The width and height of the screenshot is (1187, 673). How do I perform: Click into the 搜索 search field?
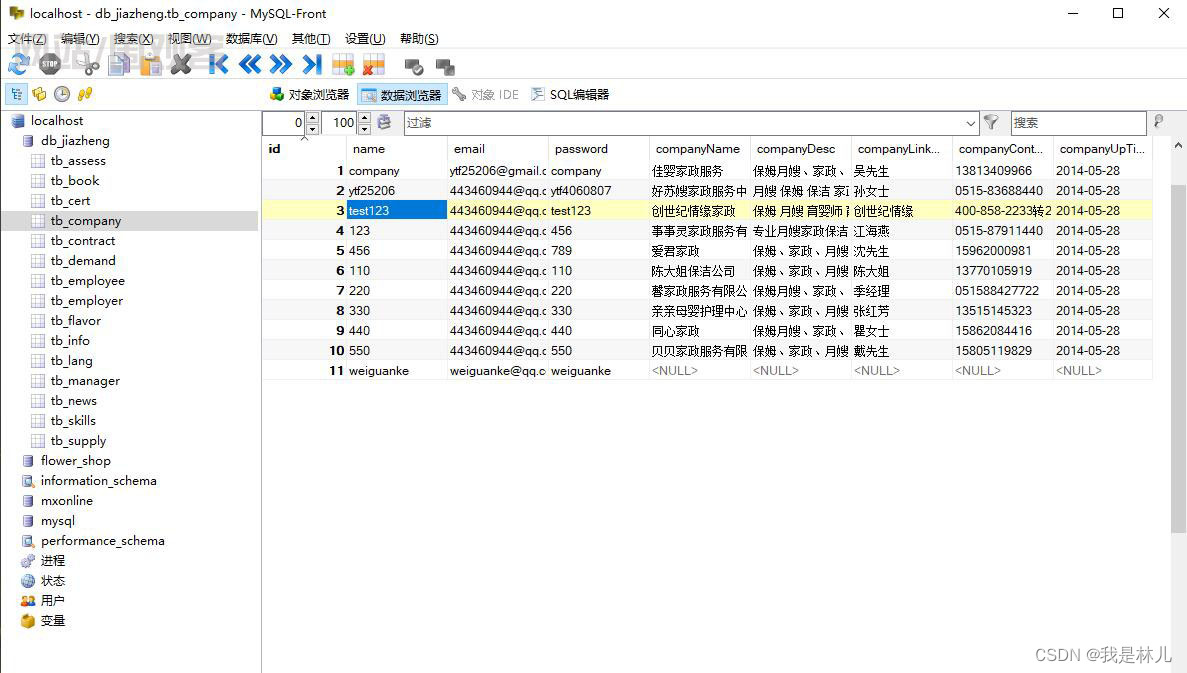[1080, 122]
